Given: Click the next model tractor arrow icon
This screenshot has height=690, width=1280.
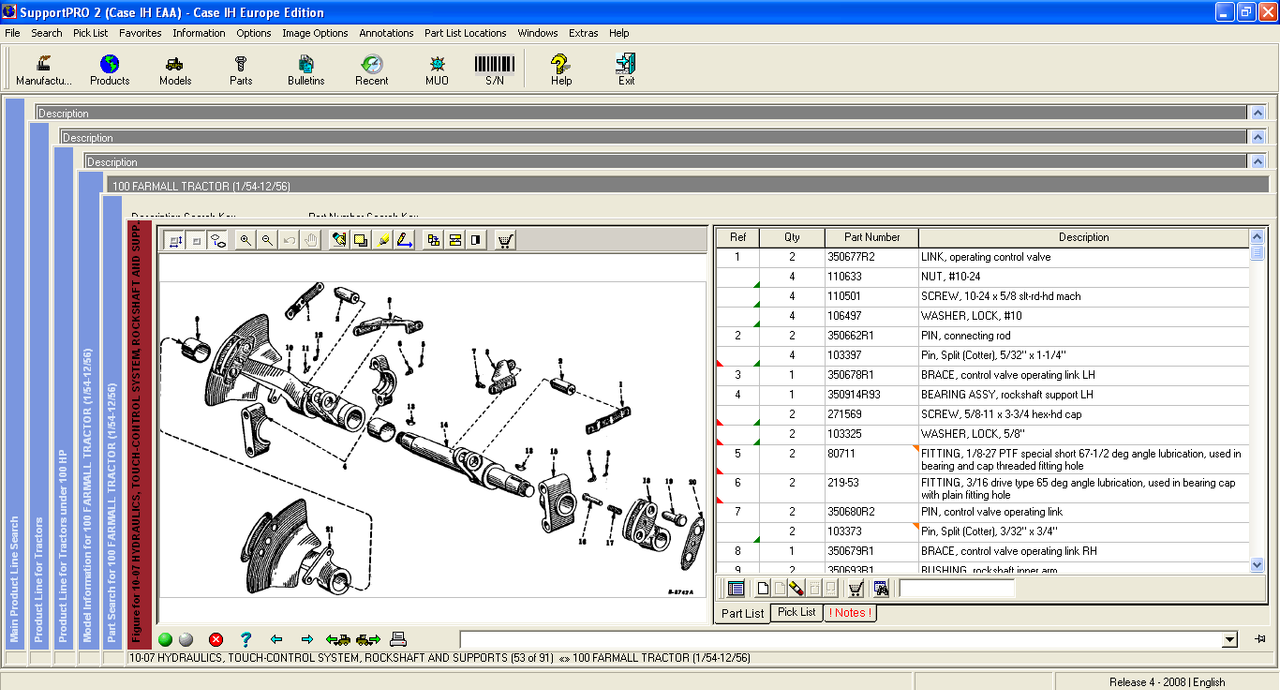Looking at the screenshot, I should 368,639.
